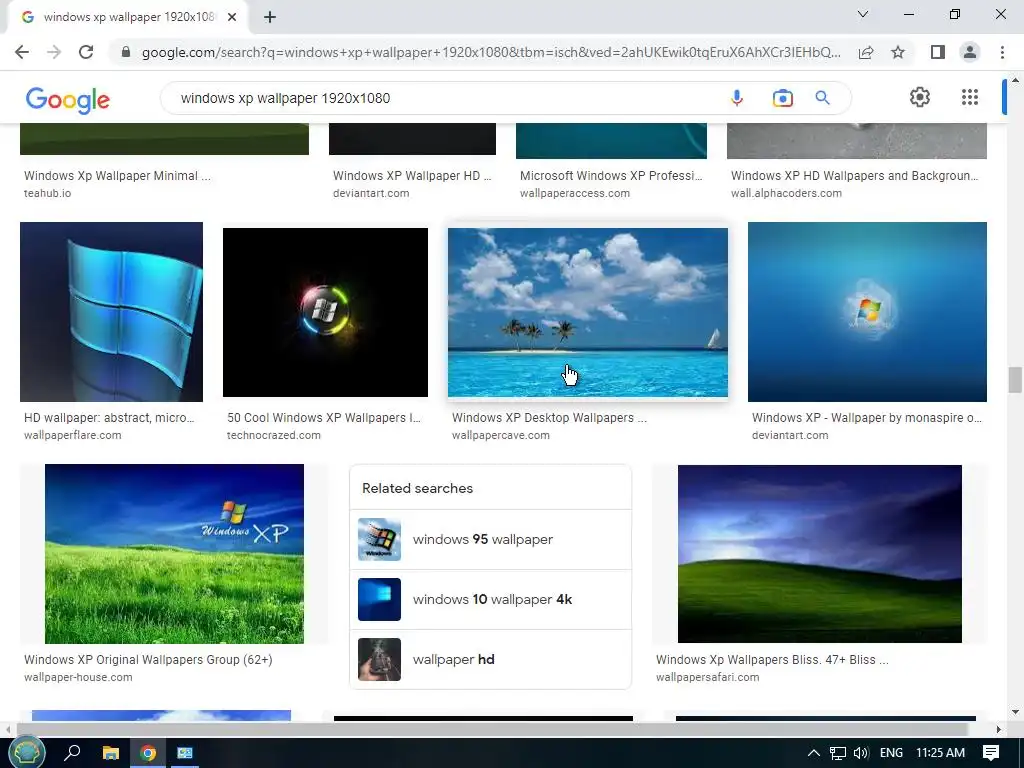Start a voice search with the microphone
Screen dimensions: 1024x768
(737, 98)
